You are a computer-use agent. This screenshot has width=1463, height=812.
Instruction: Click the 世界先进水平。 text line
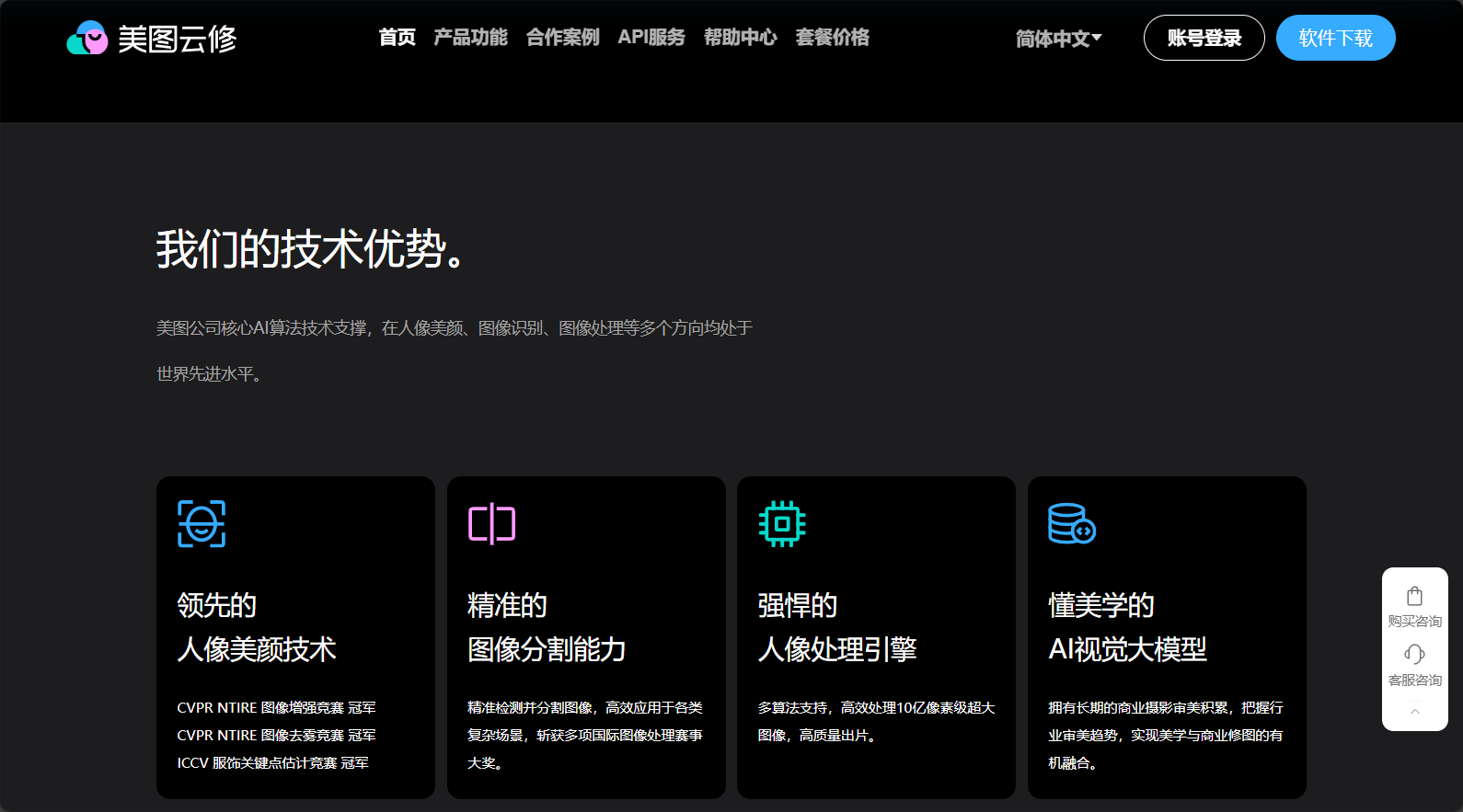[x=209, y=374]
